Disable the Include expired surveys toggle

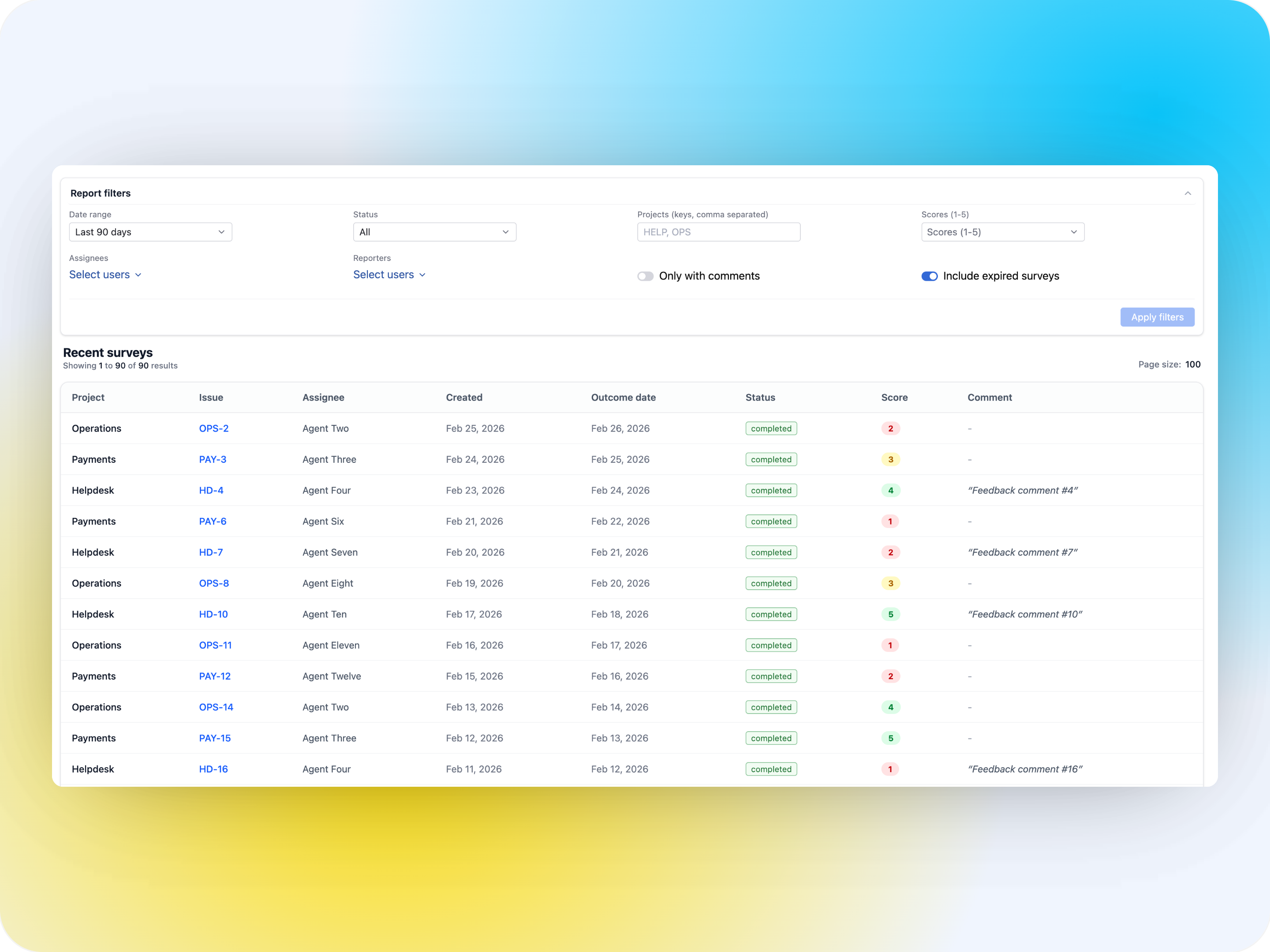click(929, 276)
